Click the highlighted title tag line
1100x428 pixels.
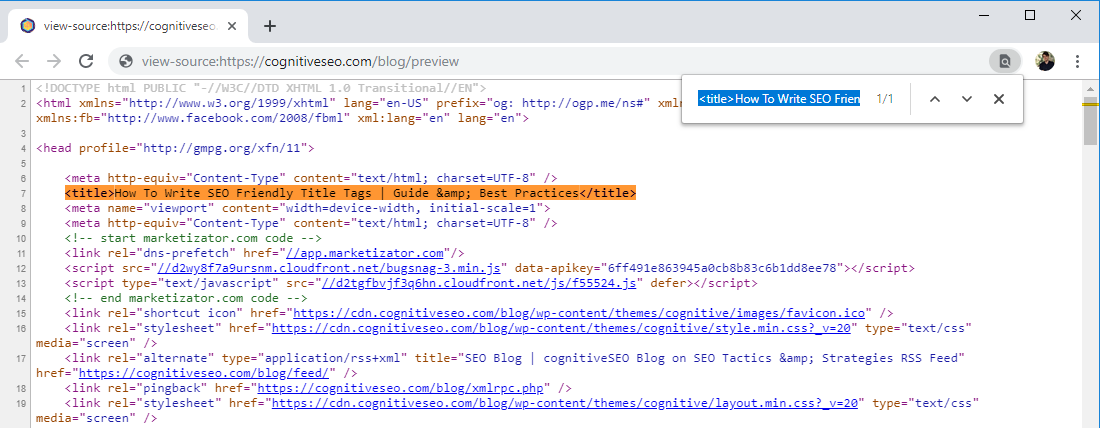[x=350, y=193]
